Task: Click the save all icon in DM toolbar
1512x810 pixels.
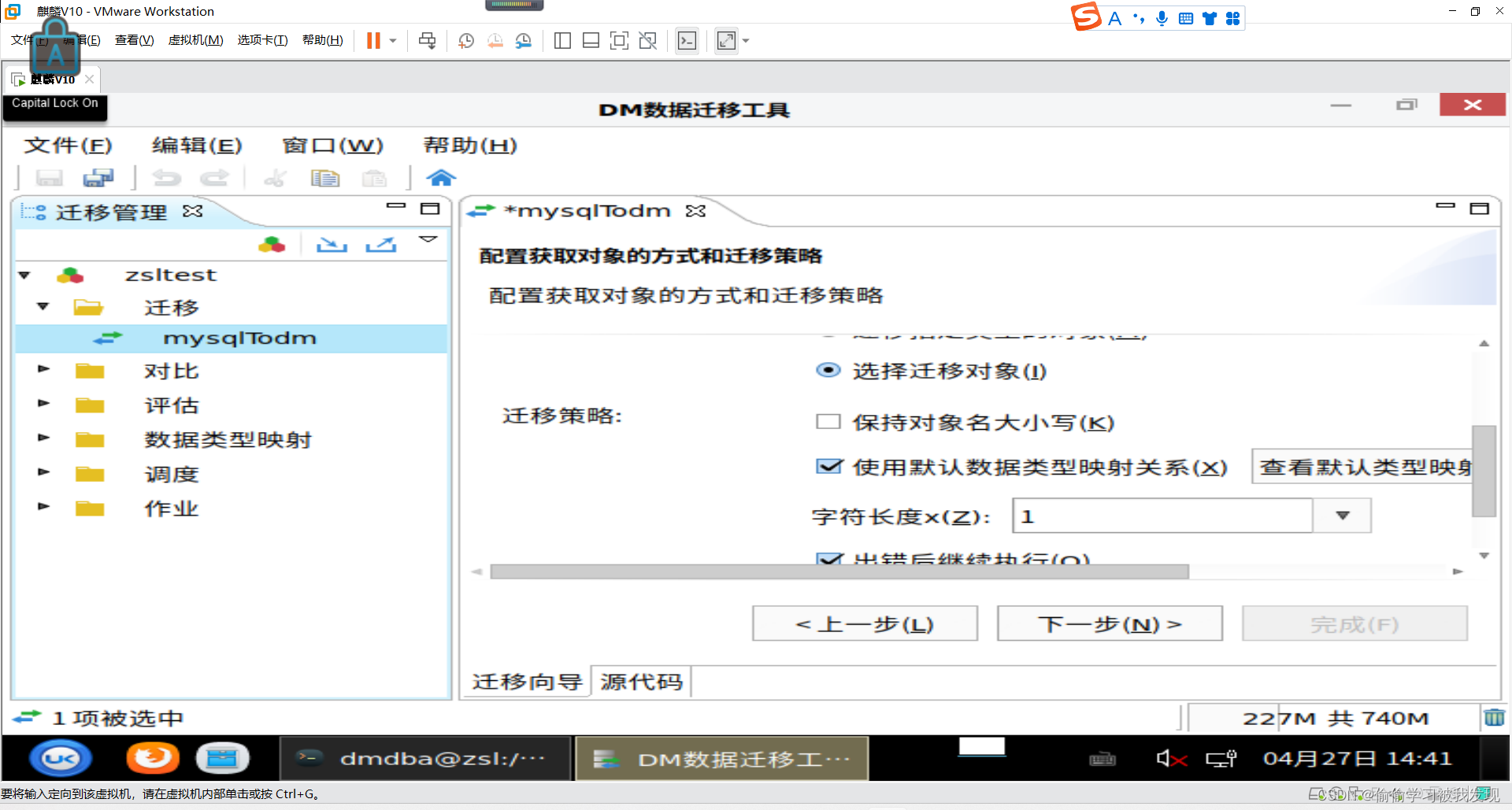Action: pyautogui.click(x=98, y=178)
